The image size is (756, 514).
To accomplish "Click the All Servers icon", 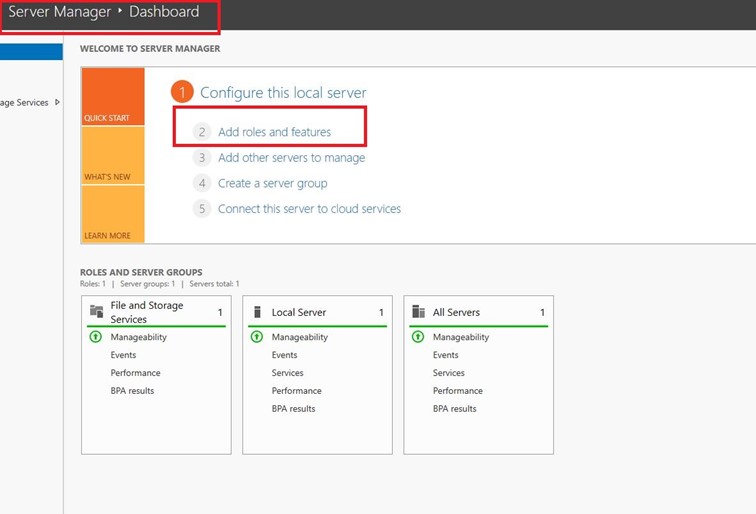I will coord(418,311).
